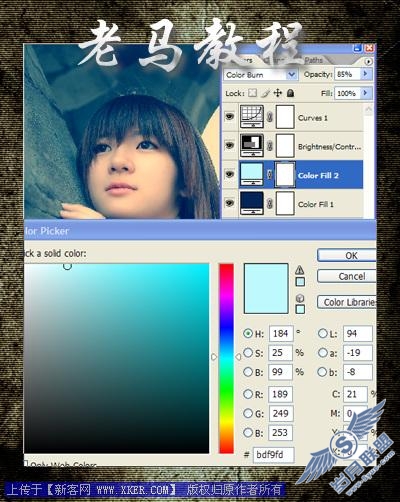Switch to the Paths tab
Image resolution: width=400 pixels, height=502 pixels.
coord(313,60)
